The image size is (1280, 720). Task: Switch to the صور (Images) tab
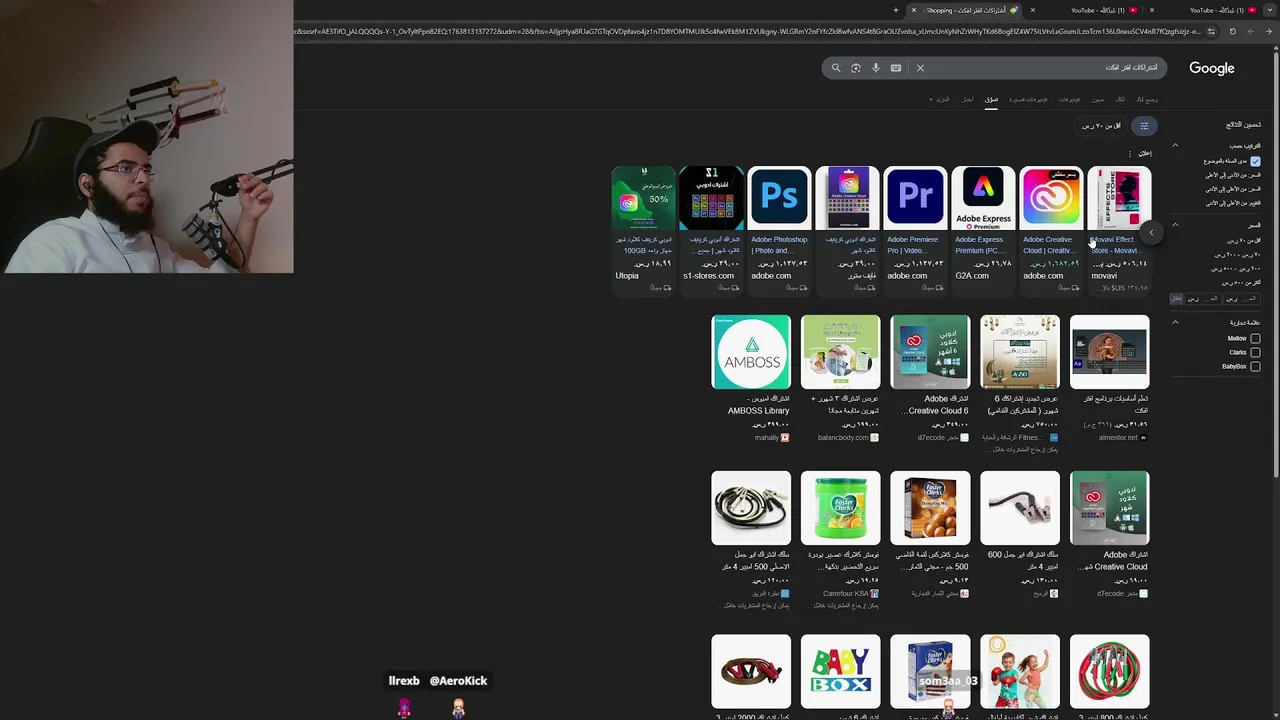coord(1098,99)
